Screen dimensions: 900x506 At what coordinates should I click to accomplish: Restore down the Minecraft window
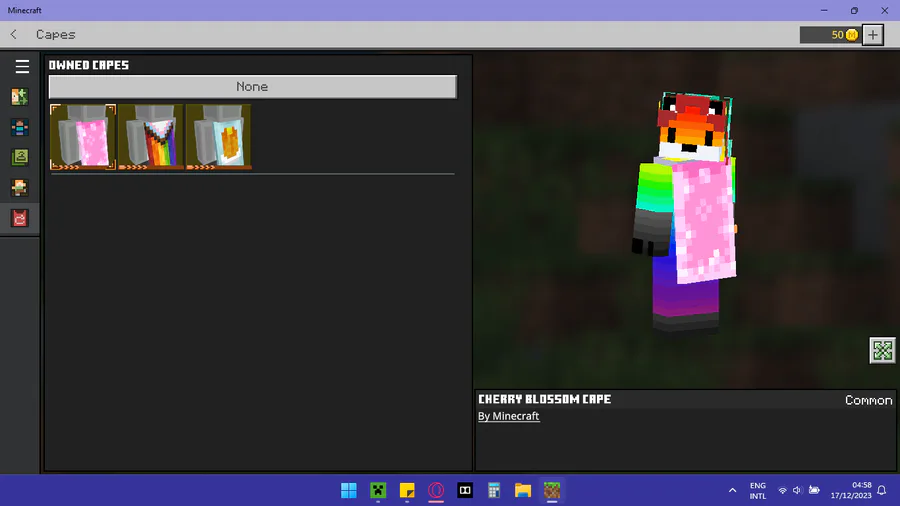coord(854,10)
